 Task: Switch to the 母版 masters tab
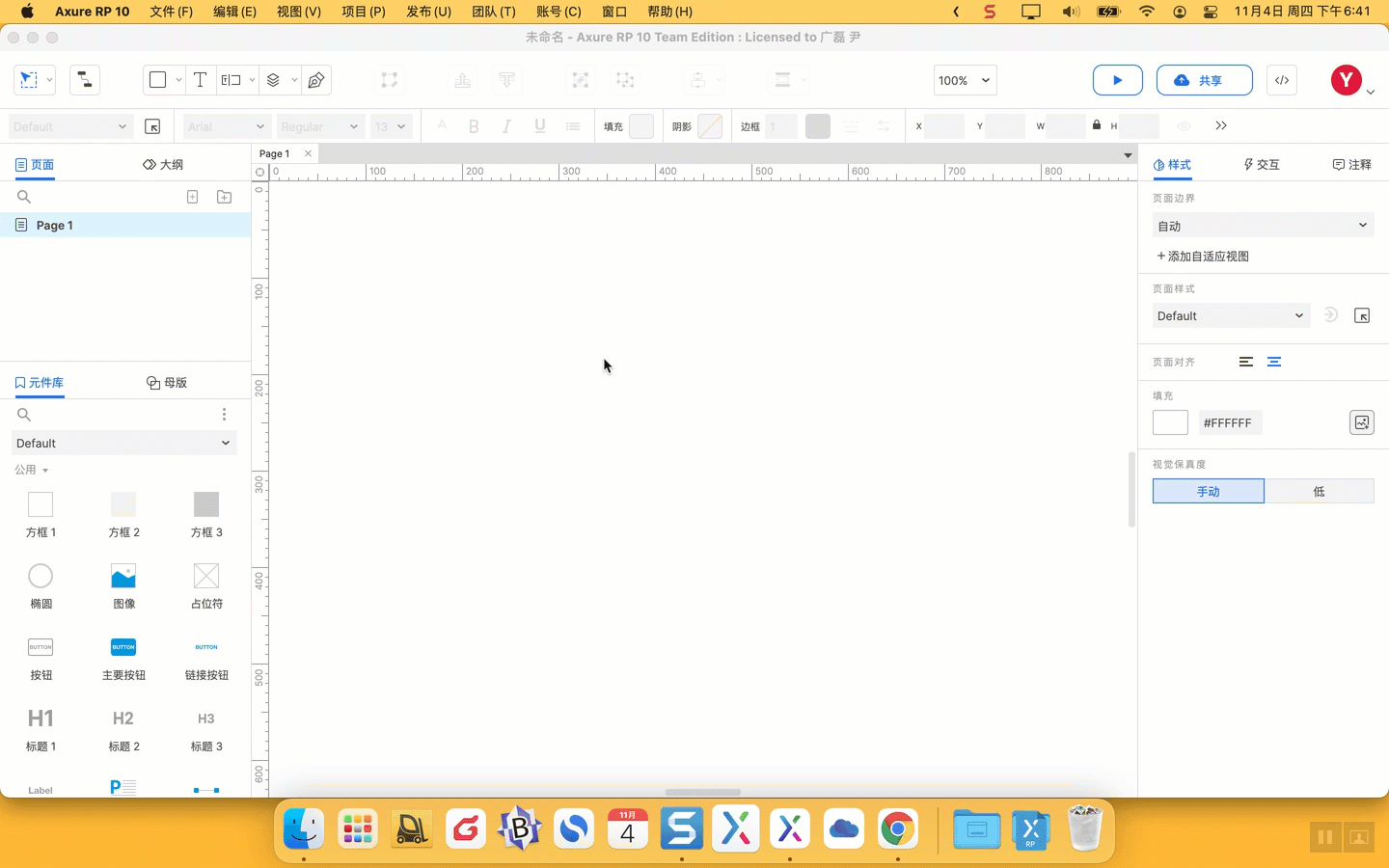pyautogui.click(x=167, y=383)
